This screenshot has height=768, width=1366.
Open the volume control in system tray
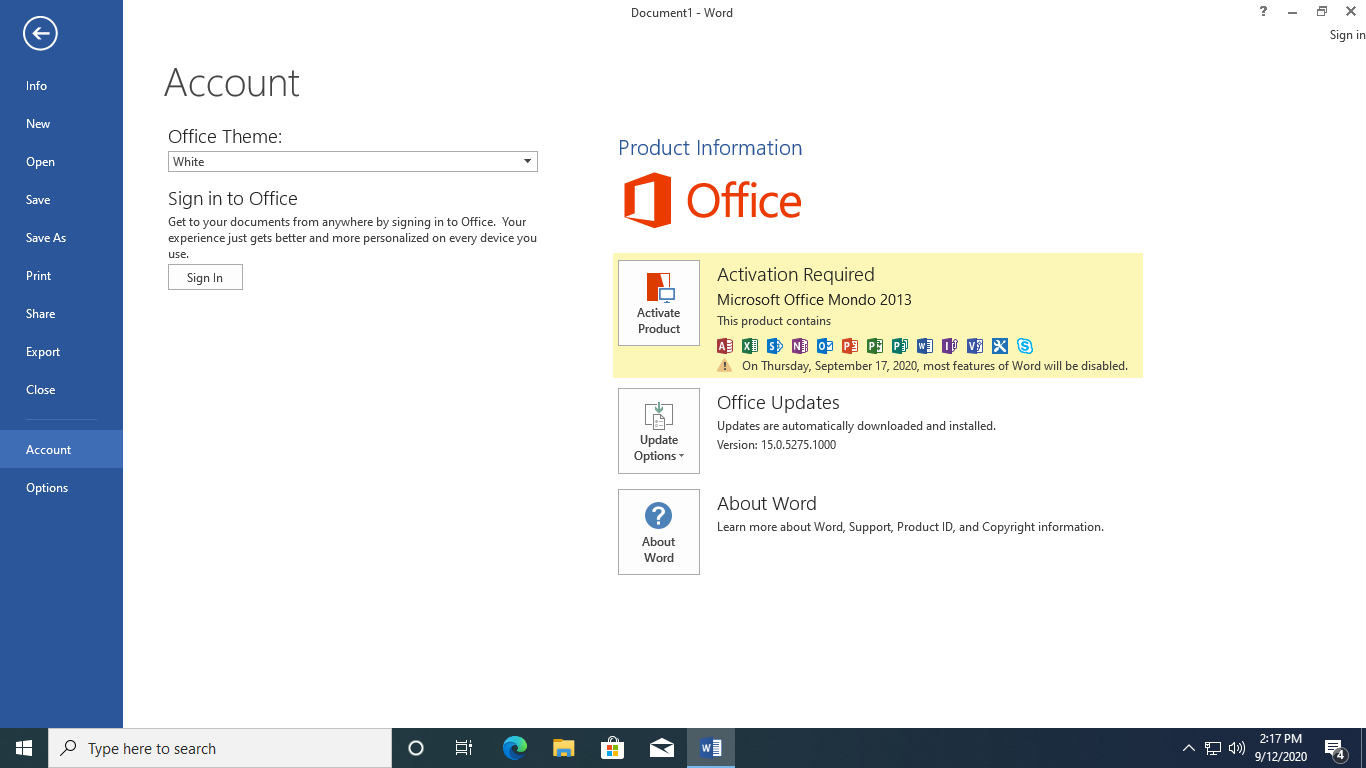(x=1237, y=748)
